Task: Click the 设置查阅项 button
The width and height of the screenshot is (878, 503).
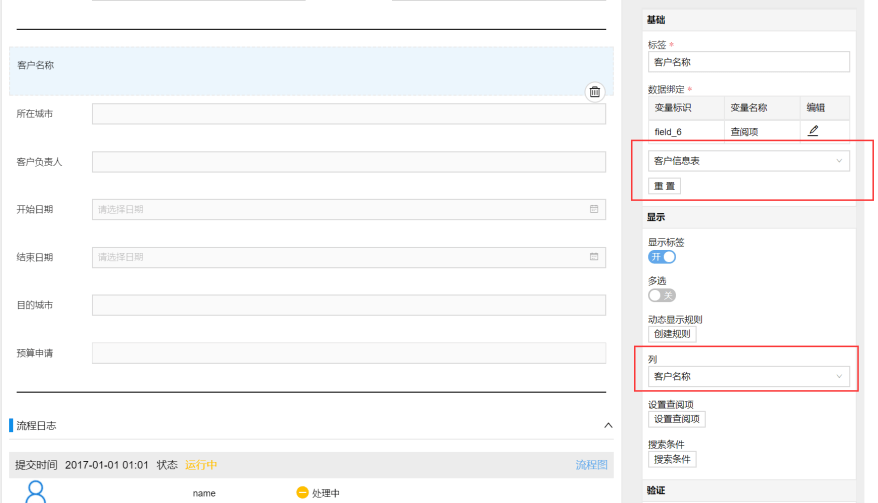Action: (677, 419)
